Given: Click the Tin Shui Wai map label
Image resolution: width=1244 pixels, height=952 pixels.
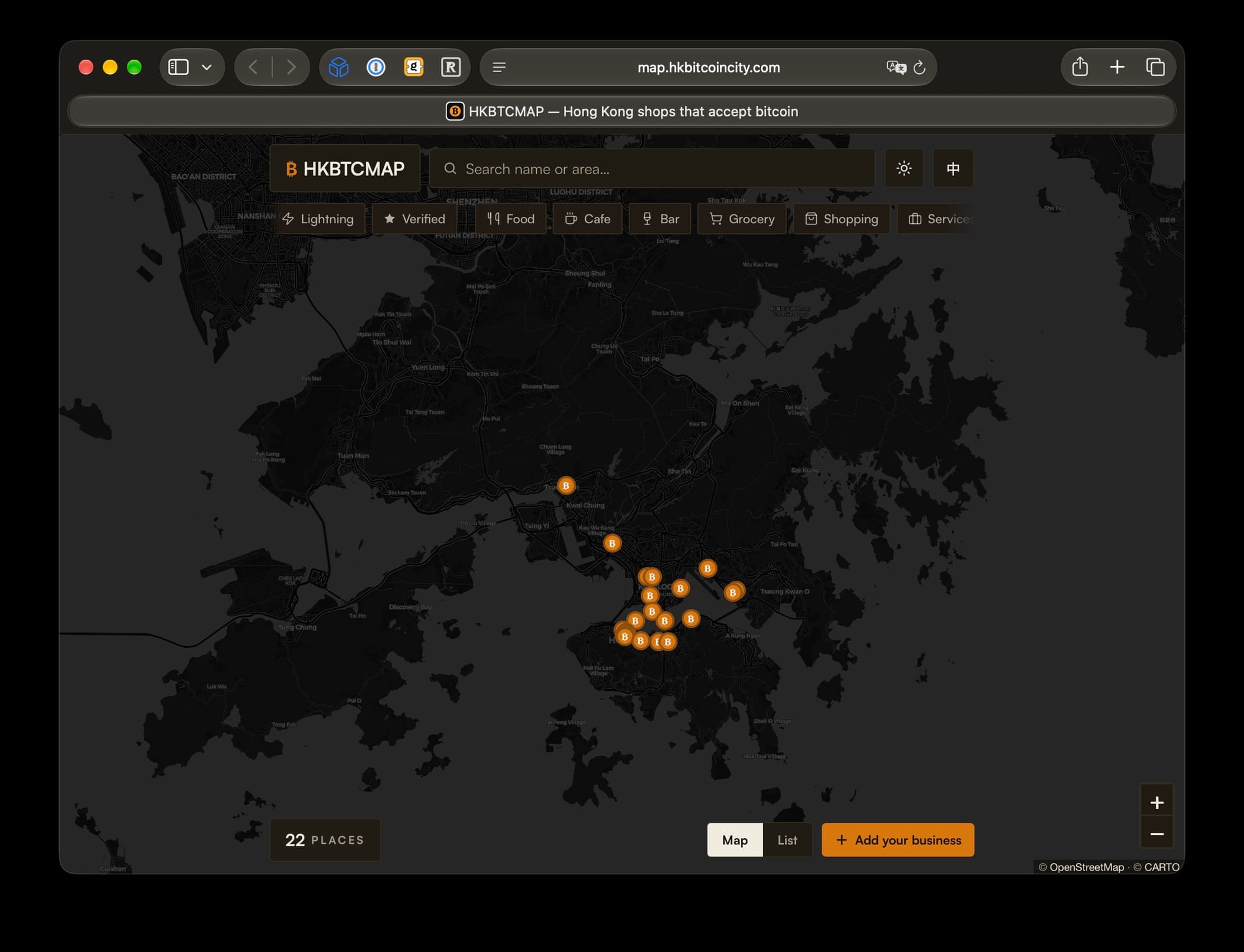Looking at the screenshot, I should (392, 342).
